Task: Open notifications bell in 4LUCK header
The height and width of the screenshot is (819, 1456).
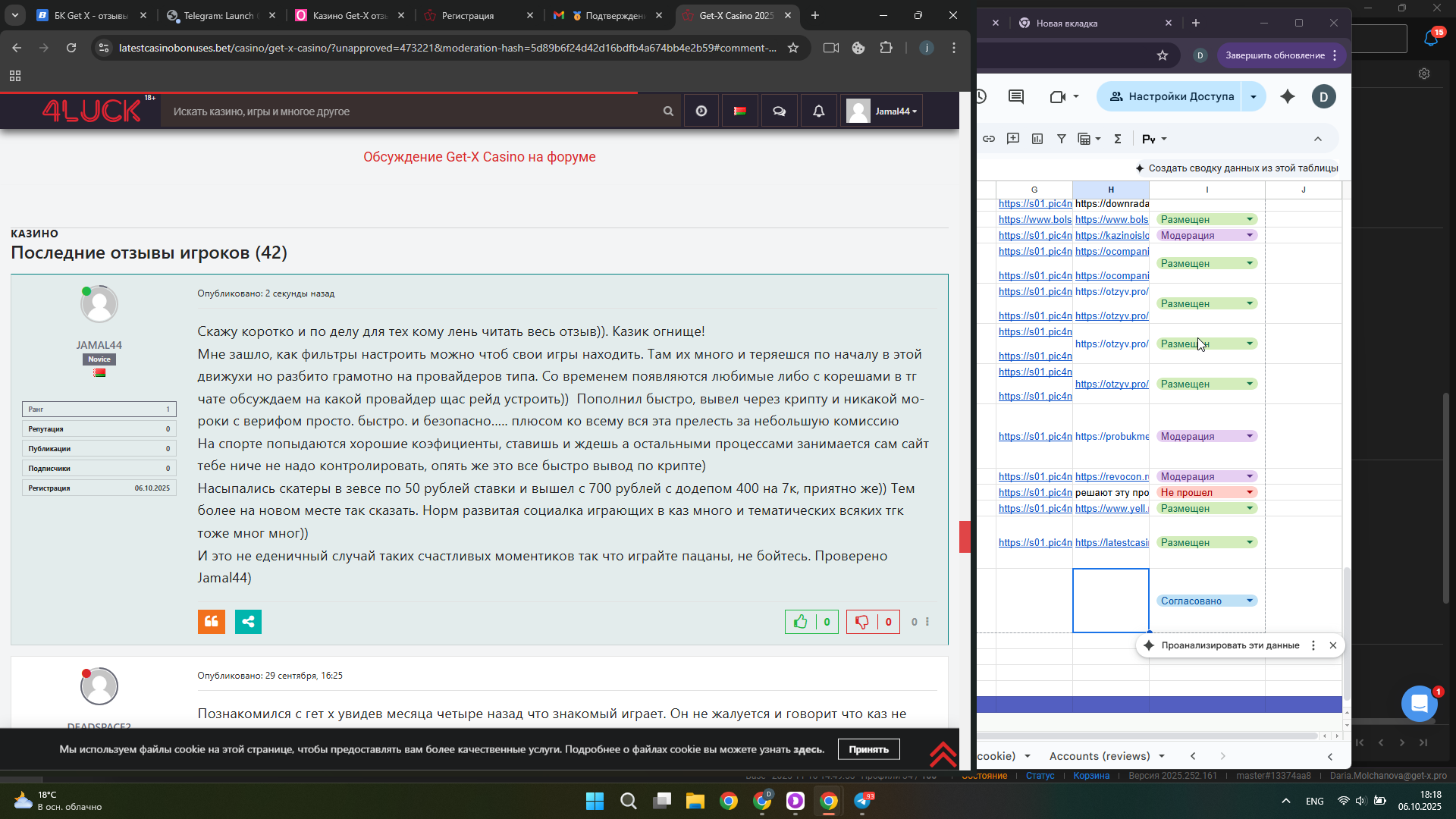Action: coord(819,111)
